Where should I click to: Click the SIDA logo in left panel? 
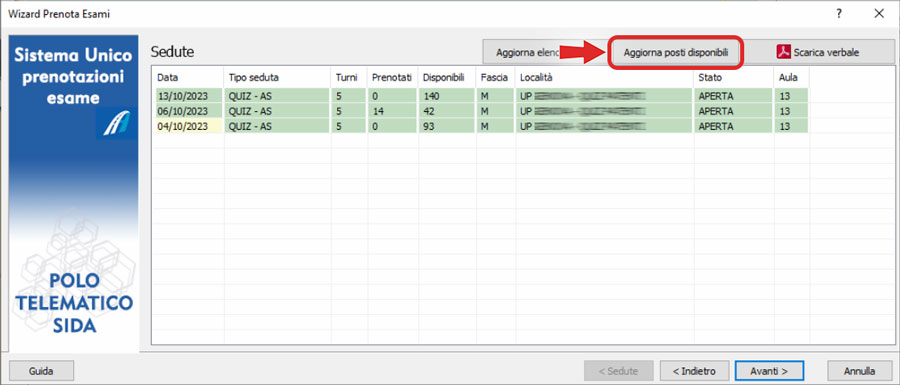click(x=116, y=123)
